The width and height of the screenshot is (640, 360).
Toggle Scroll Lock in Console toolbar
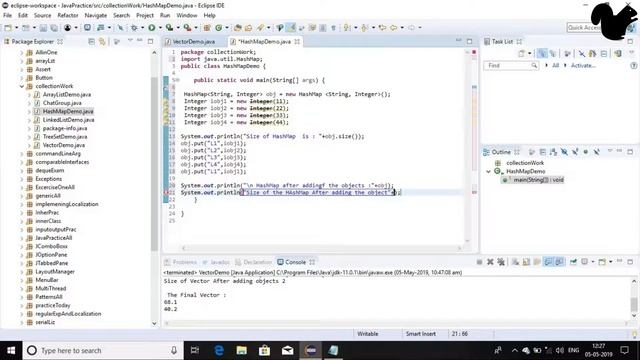click(x=526, y=262)
